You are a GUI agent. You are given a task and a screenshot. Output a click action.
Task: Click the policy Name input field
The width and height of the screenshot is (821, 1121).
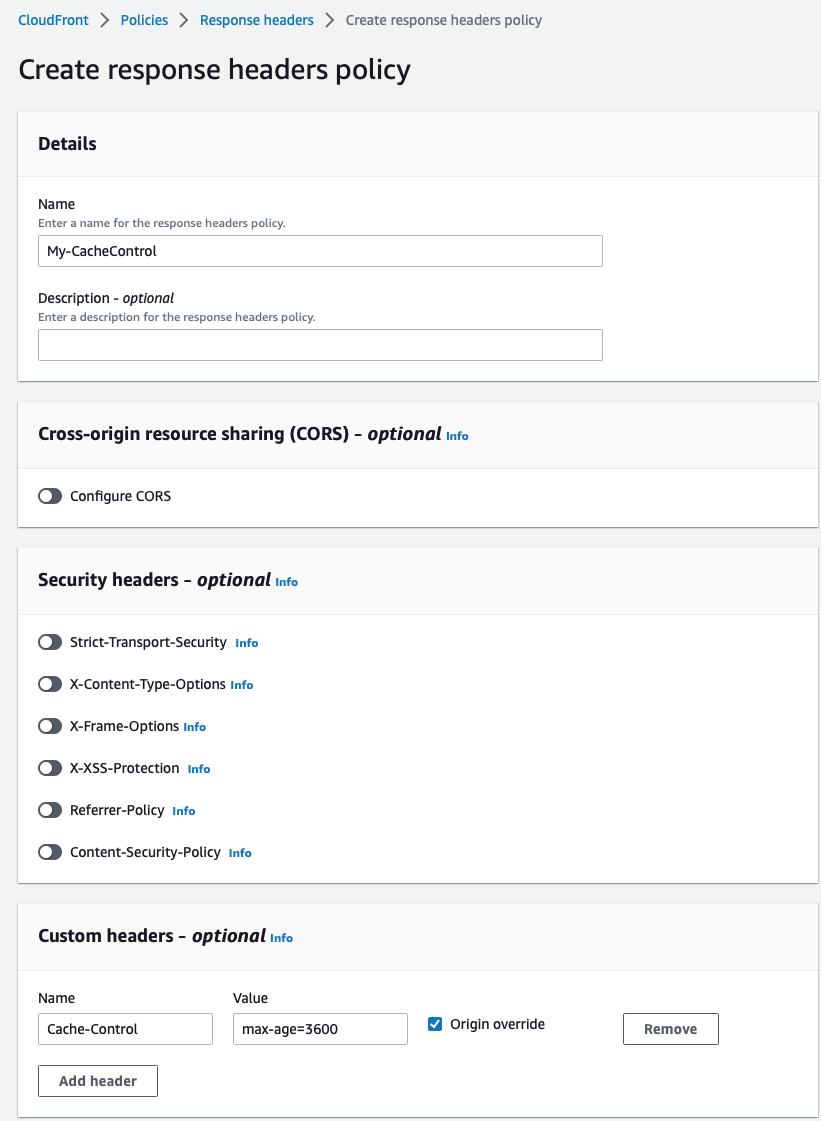point(320,251)
